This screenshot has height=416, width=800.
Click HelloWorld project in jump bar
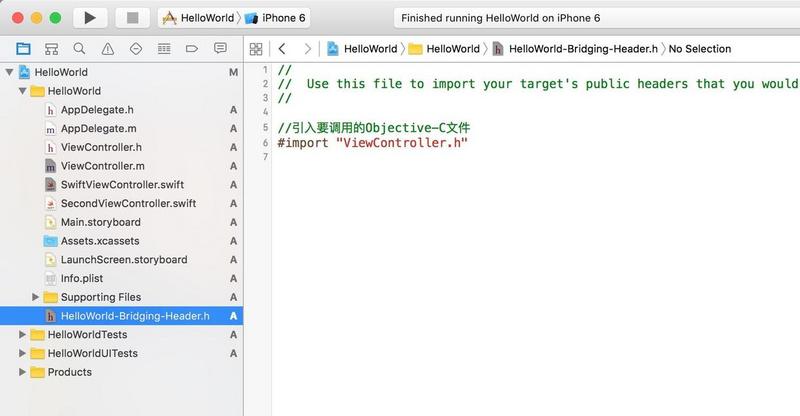coord(362,48)
